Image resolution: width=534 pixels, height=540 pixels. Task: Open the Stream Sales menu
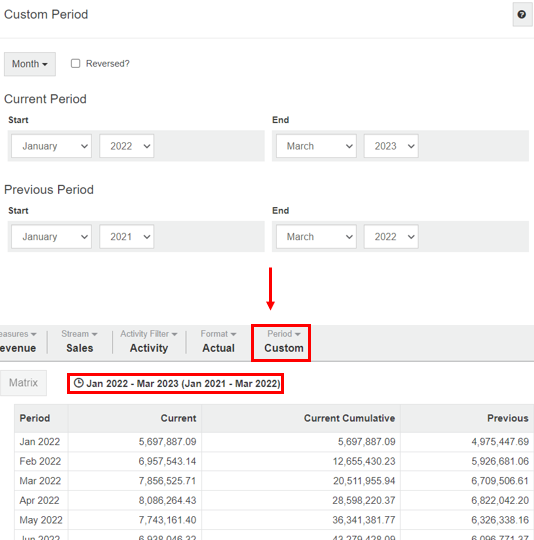pos(80,341)
